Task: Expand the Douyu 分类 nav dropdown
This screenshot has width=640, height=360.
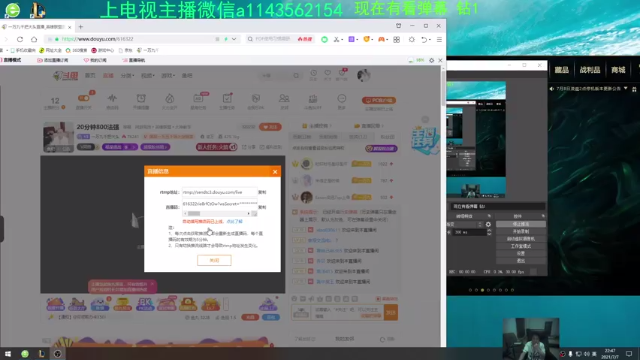Action: [x=127, y=76]
